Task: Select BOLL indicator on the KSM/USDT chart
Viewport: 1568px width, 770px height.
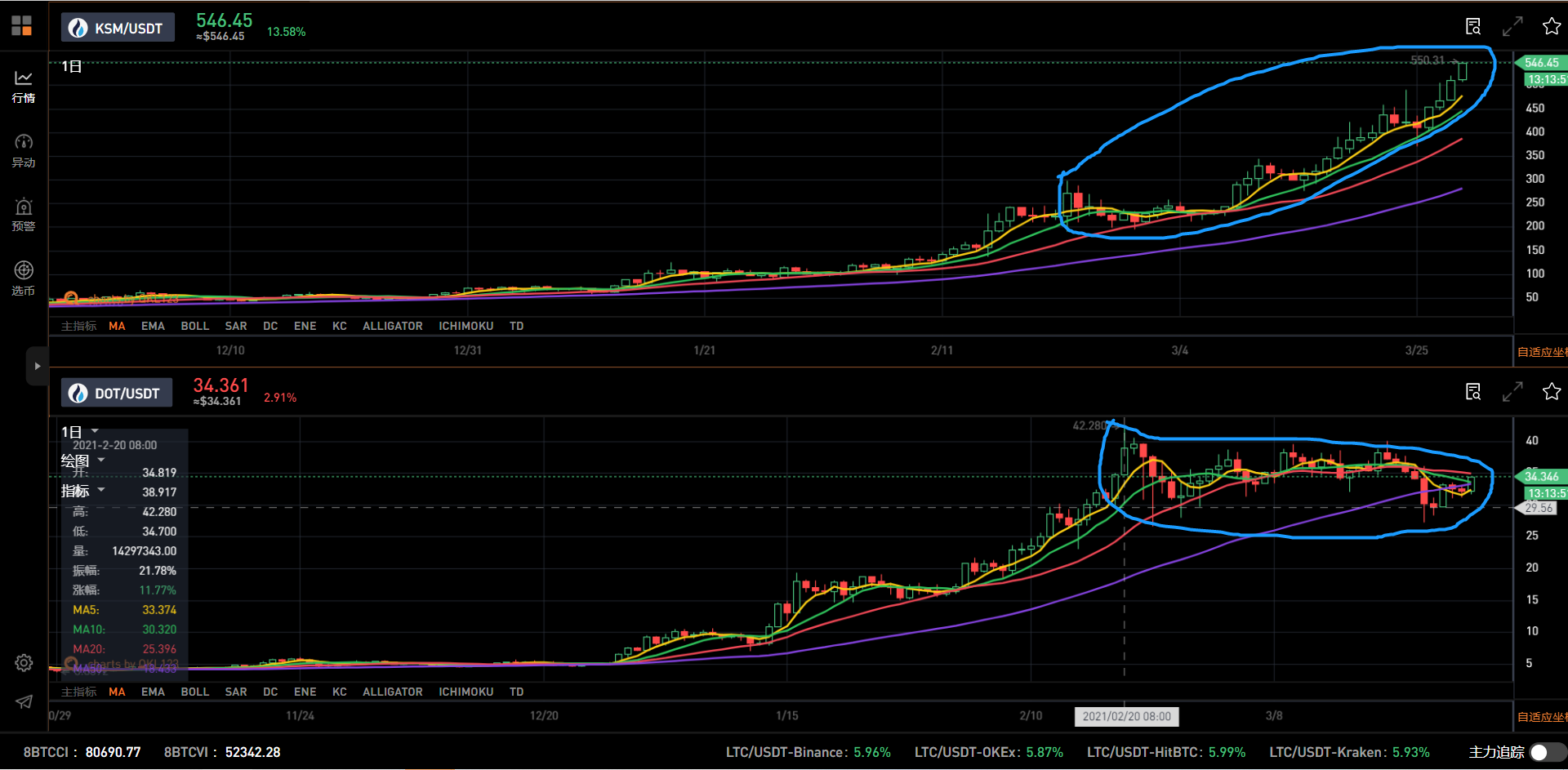Action: point(194,326)
